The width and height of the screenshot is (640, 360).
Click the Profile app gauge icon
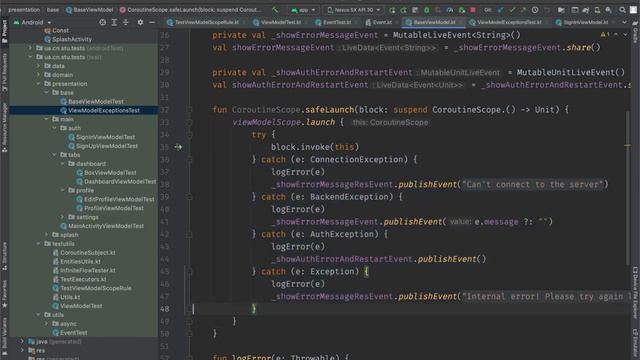click(x=449, y=9)
